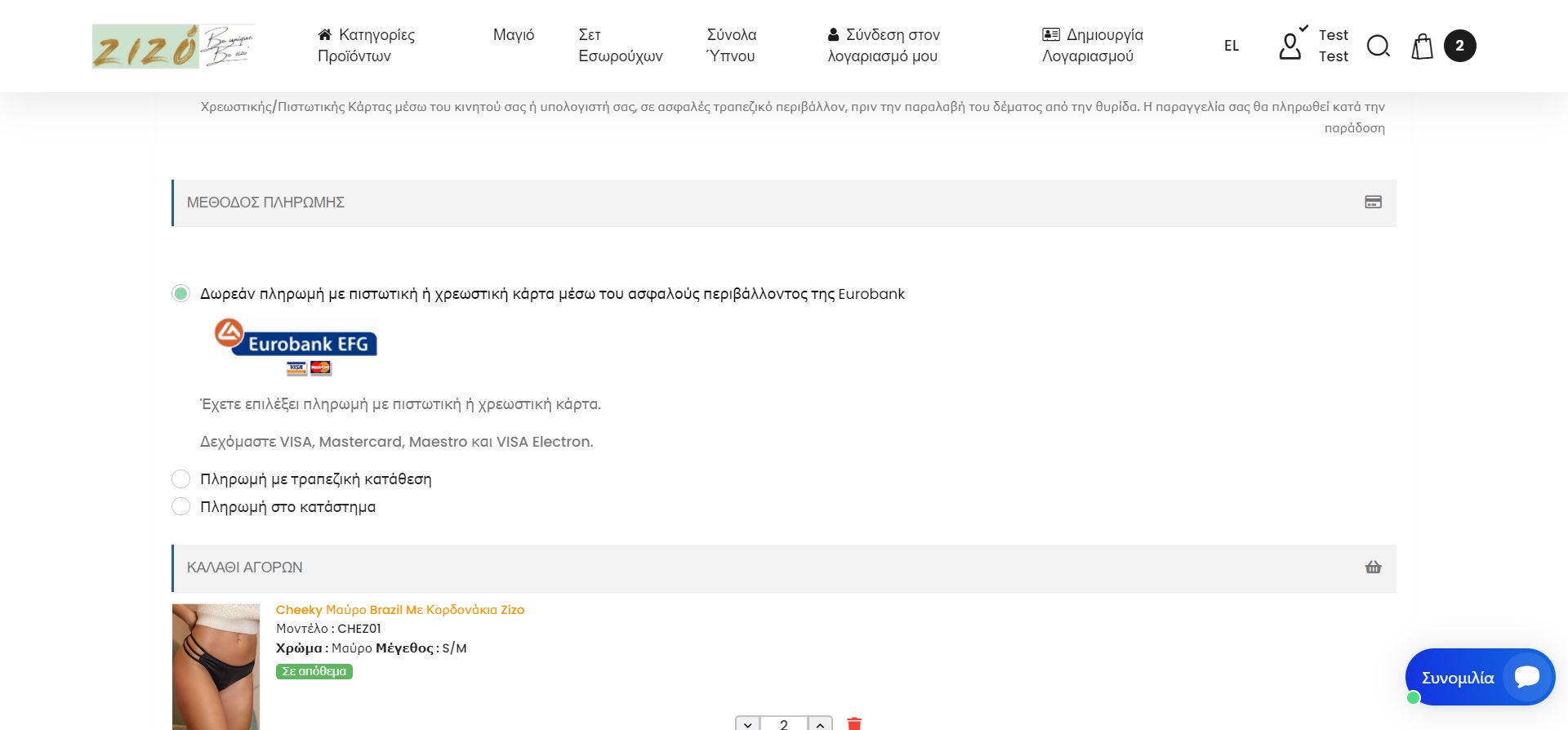Increase product quantity with up arrow

(x=820, y=723)
